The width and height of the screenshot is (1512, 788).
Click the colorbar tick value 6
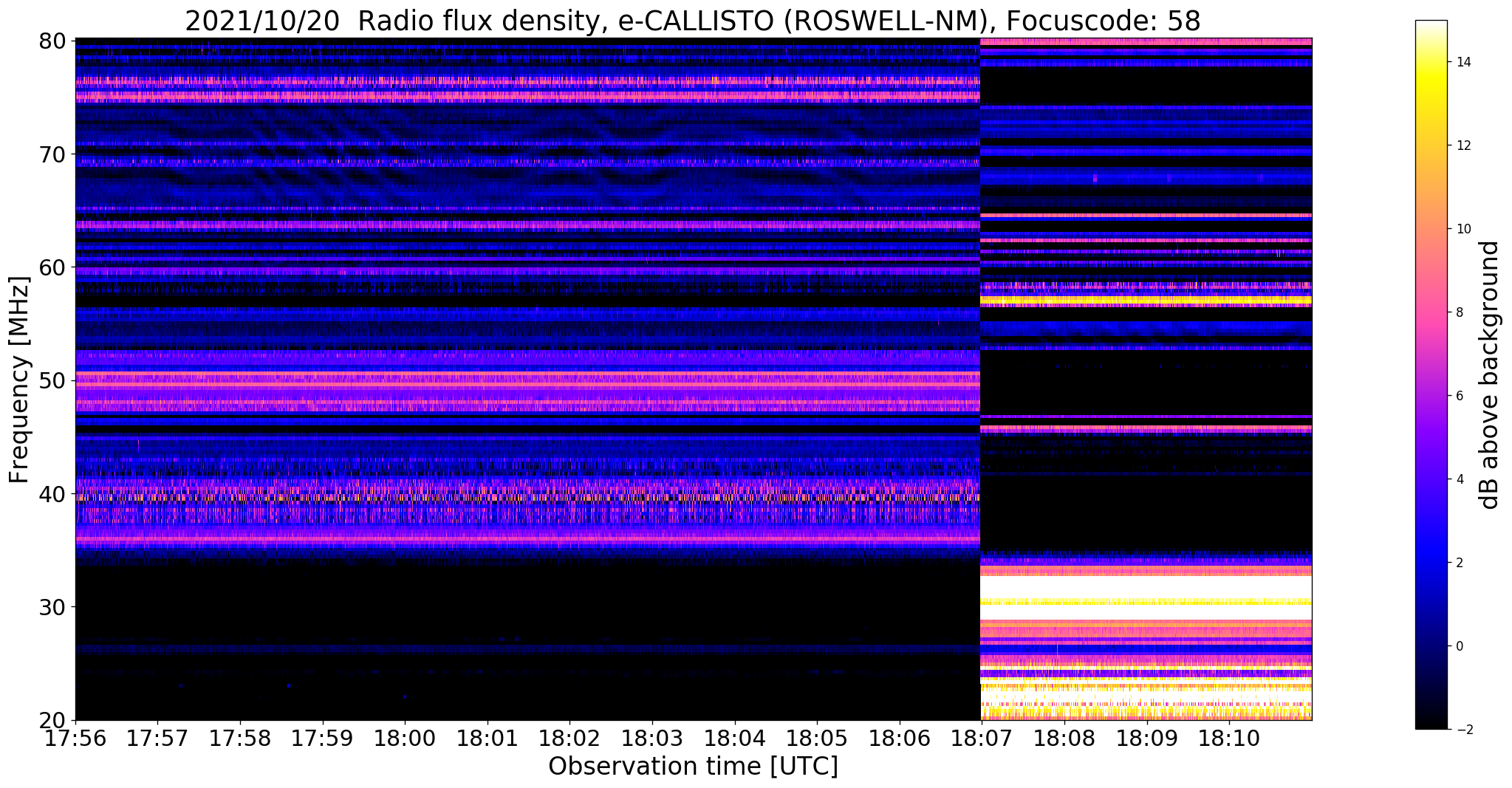pos(1459,396)
